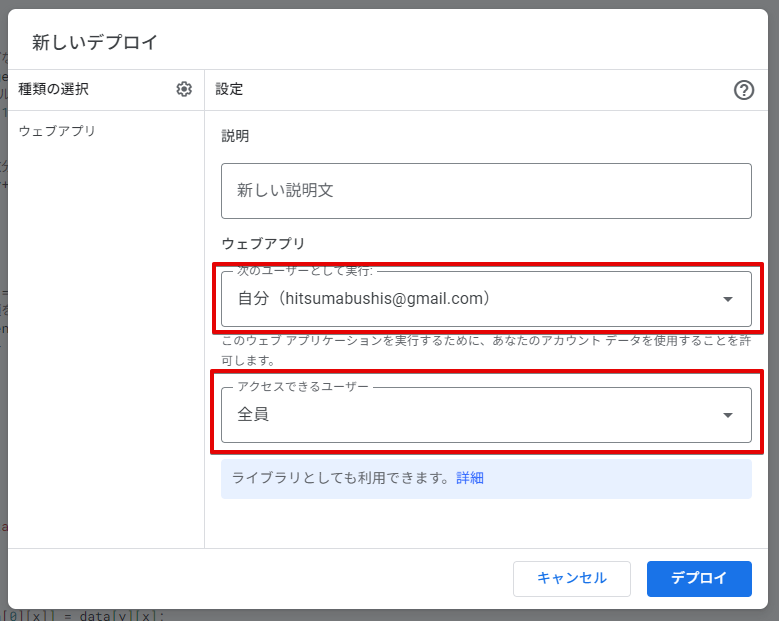The image size is (779, 621).
Task: Open the 詳細 link
Action: tap(470, 478)
